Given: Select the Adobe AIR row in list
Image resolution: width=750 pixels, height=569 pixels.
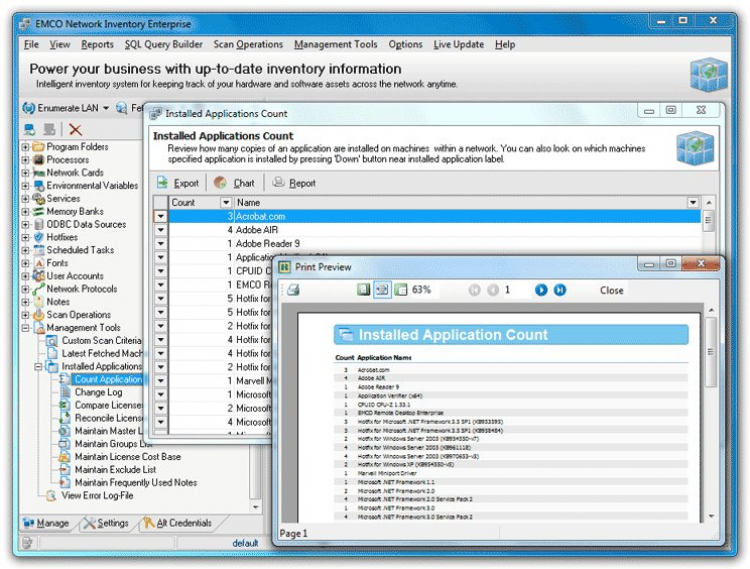Looking at the screenshot, I should (x=434, y=230).
